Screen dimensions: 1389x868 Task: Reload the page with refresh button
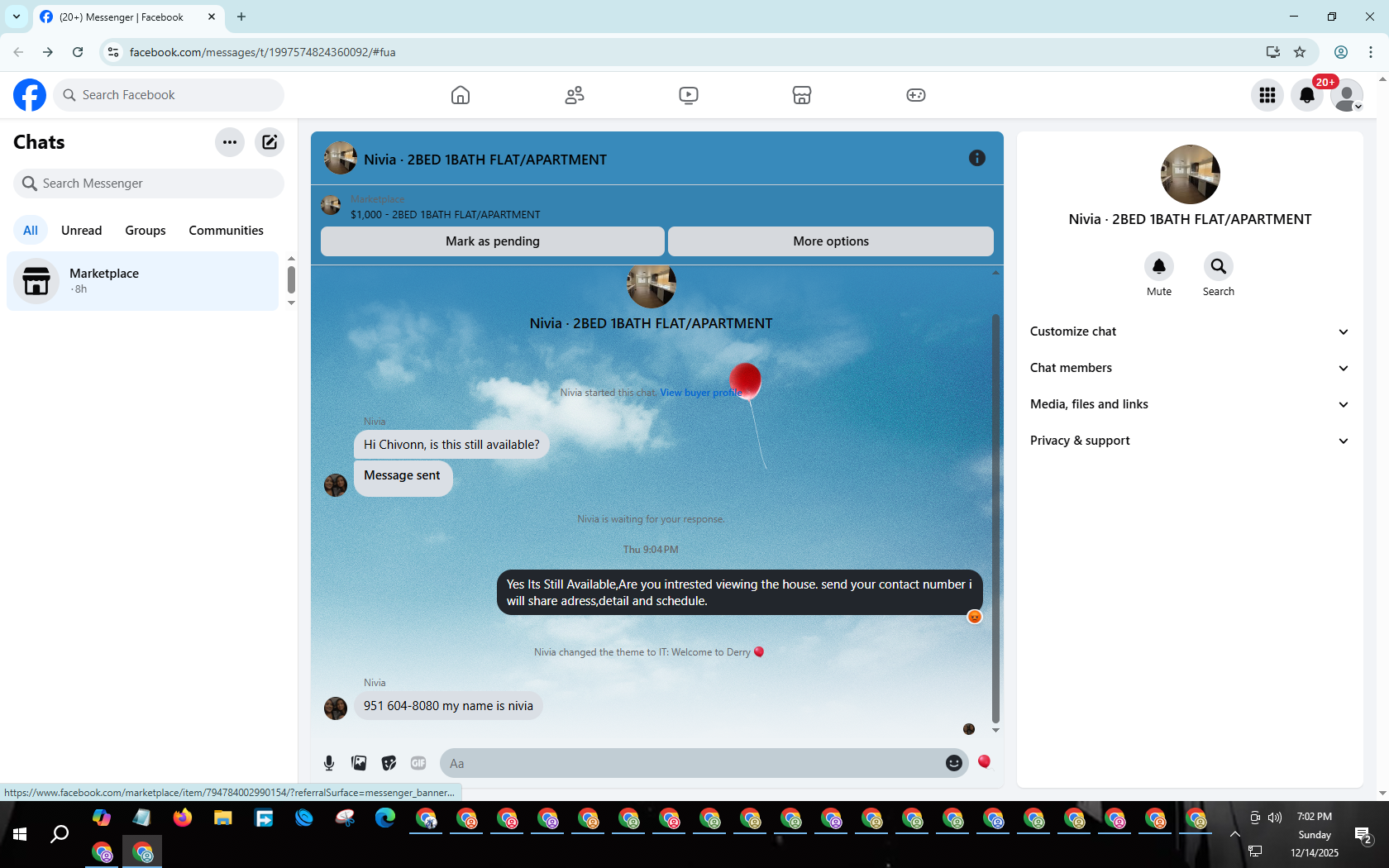pos(78,52)
